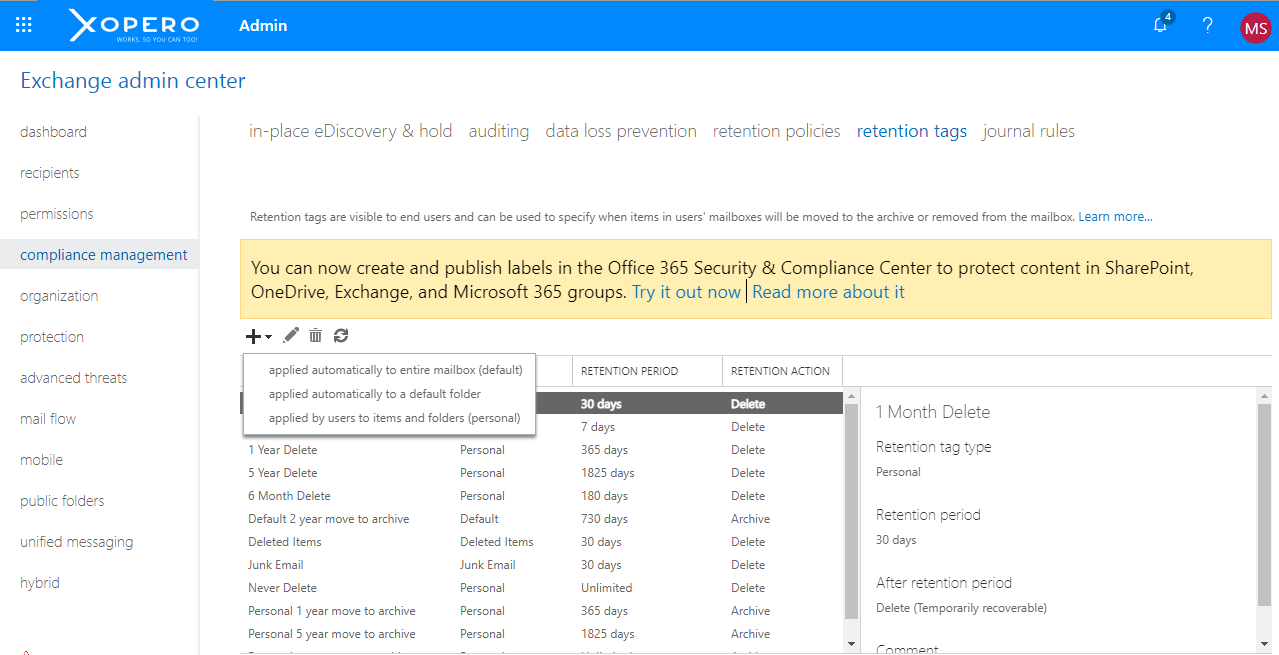Viewport: 1279px width, 655px height.
Task: Sort by the Retention Period column header
Action: point(629,371)
